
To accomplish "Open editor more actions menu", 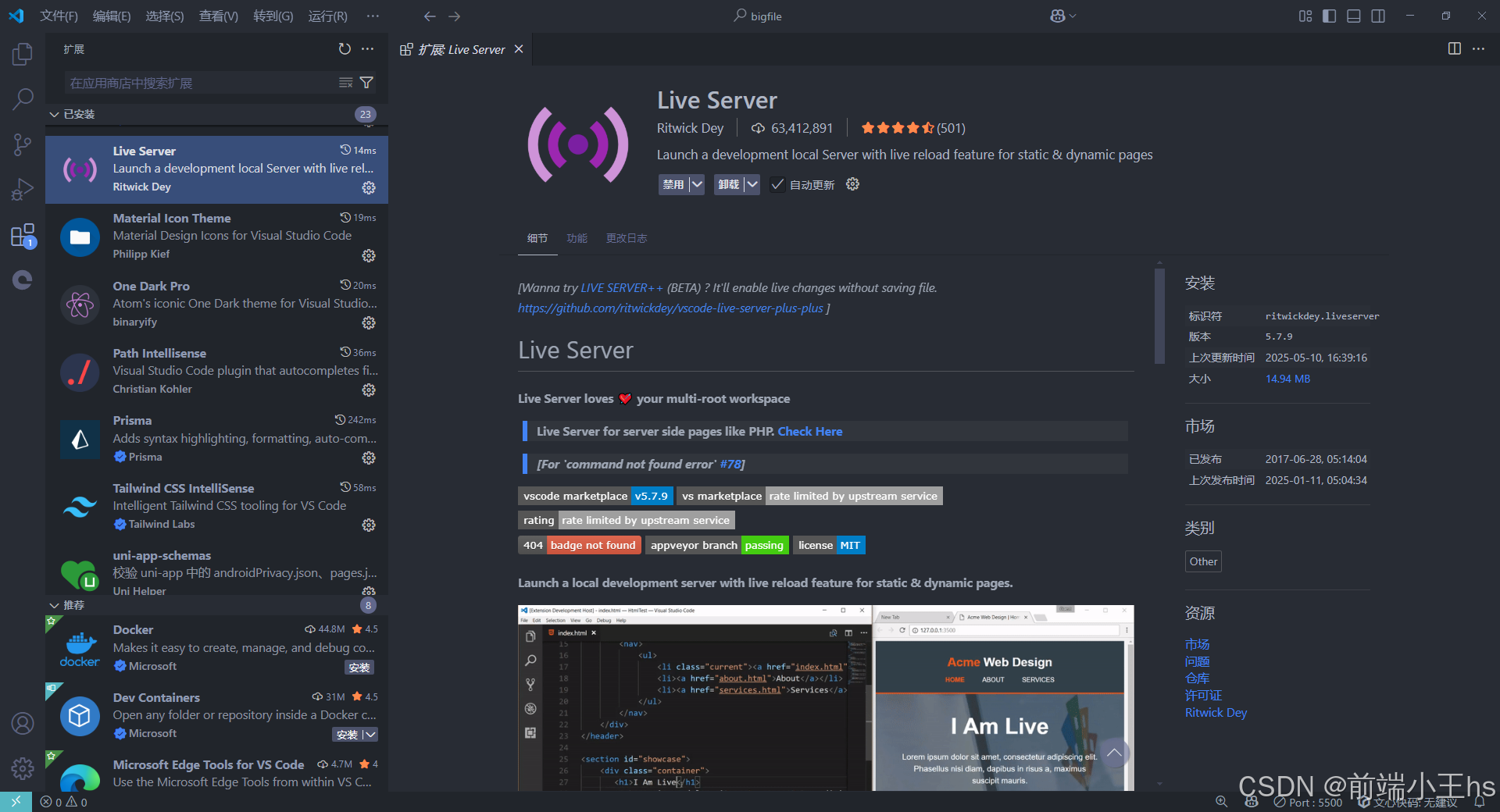I will coord(1478,48).
